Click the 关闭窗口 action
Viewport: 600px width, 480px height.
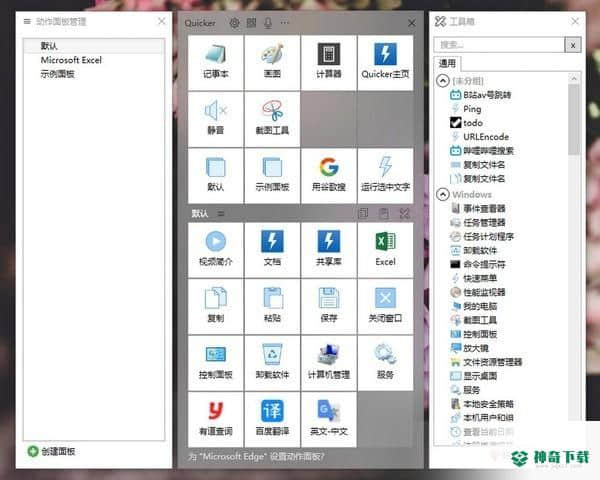tap(385, 307)
